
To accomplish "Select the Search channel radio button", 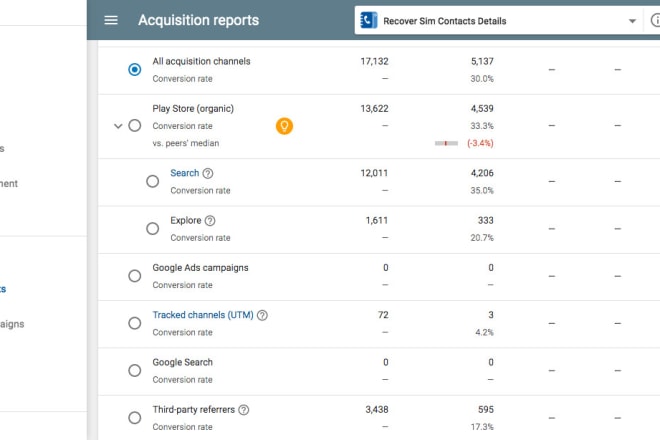I will coord(152,181).
